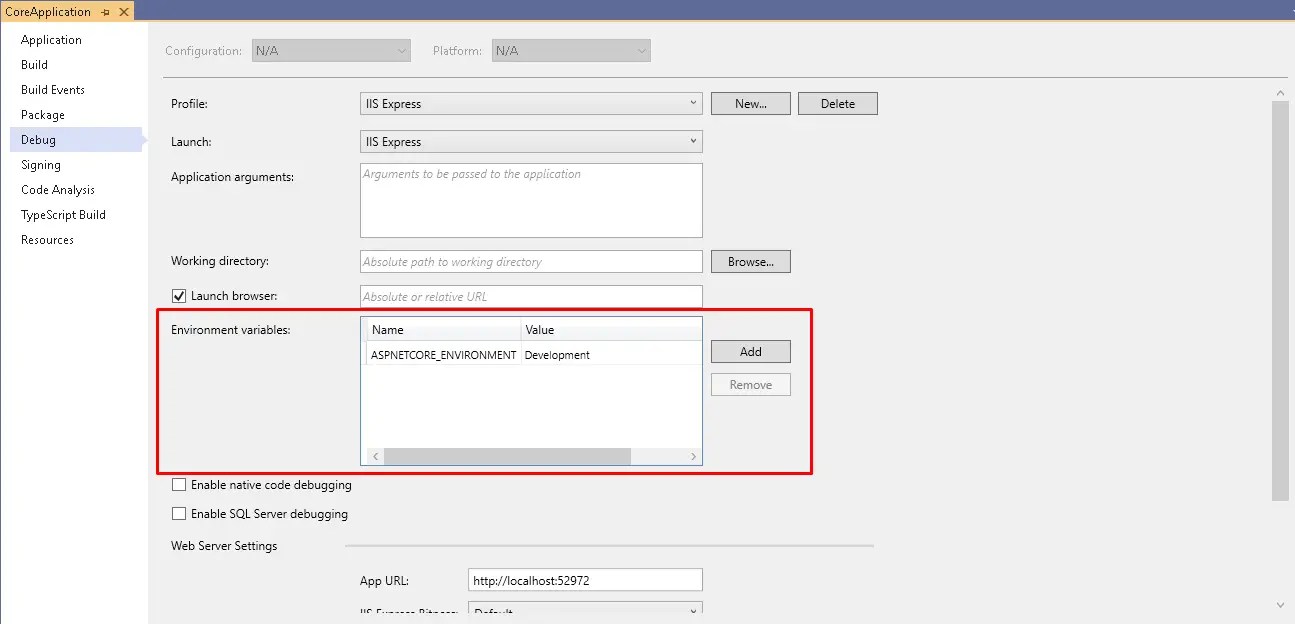Uncheck the Launch browser option

click(178, 295)
